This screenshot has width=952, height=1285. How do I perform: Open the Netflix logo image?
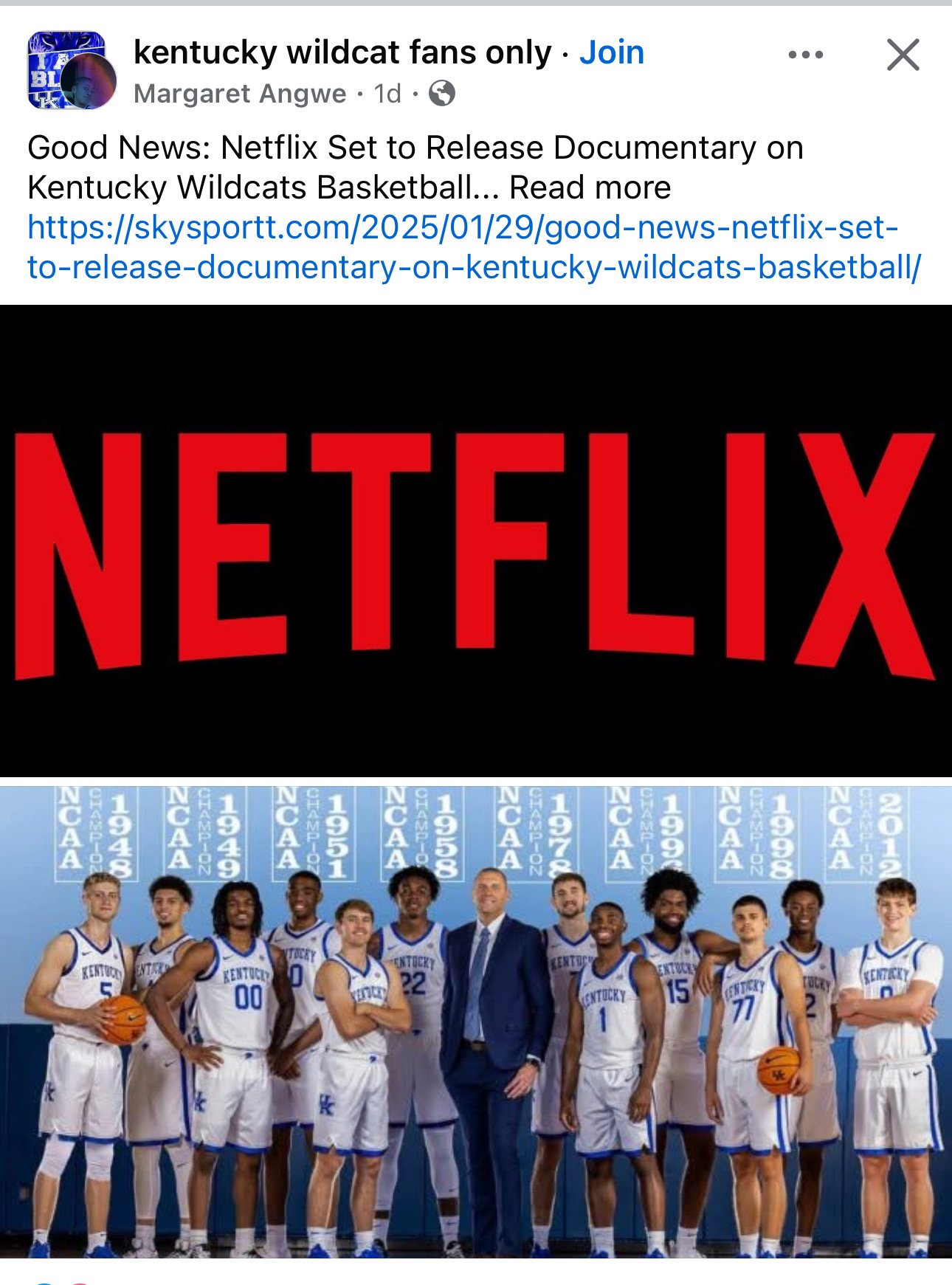point(476,541)
